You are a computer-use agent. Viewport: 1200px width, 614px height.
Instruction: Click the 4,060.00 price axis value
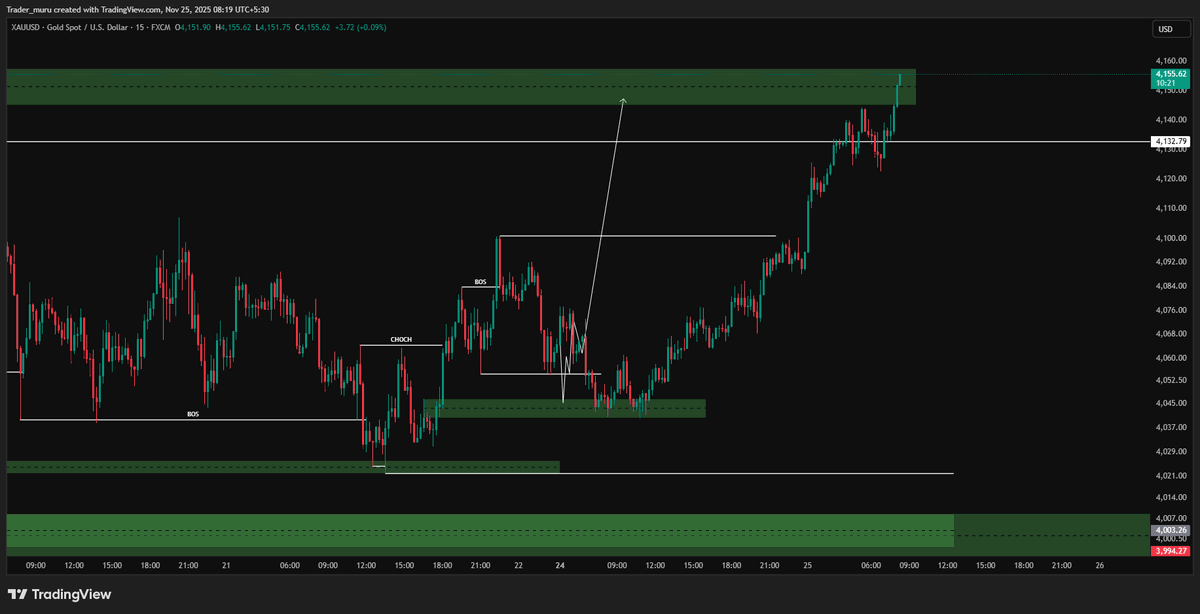coord(1170,358)
